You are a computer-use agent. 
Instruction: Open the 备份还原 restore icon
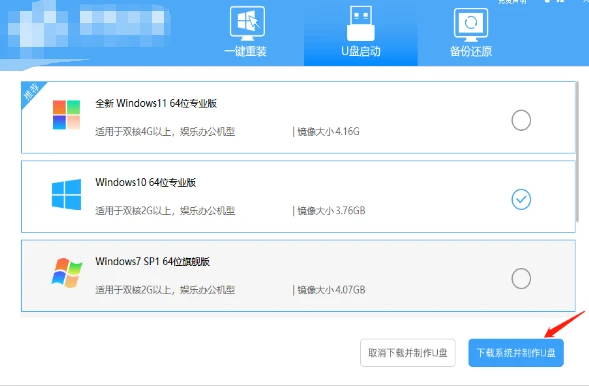click(471, 25)
